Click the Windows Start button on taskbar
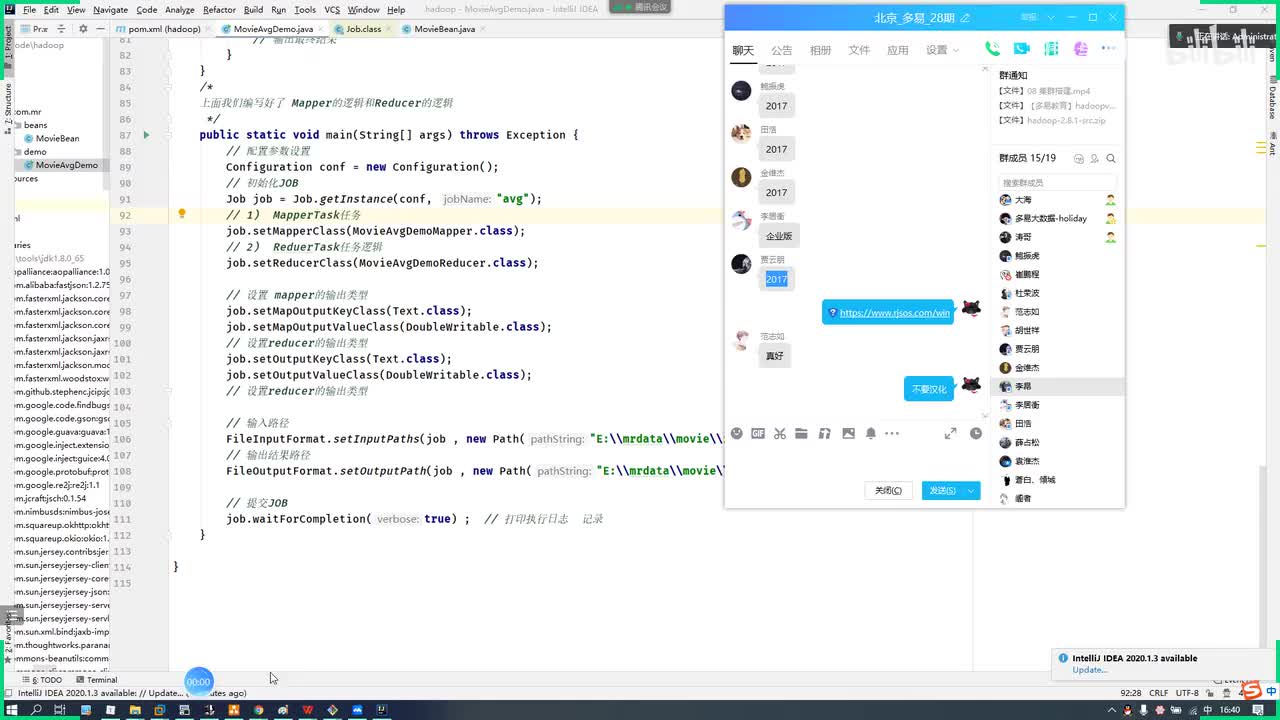This screenshot has height=720, width=1280. pyautogui.click(x=12, y=710)
